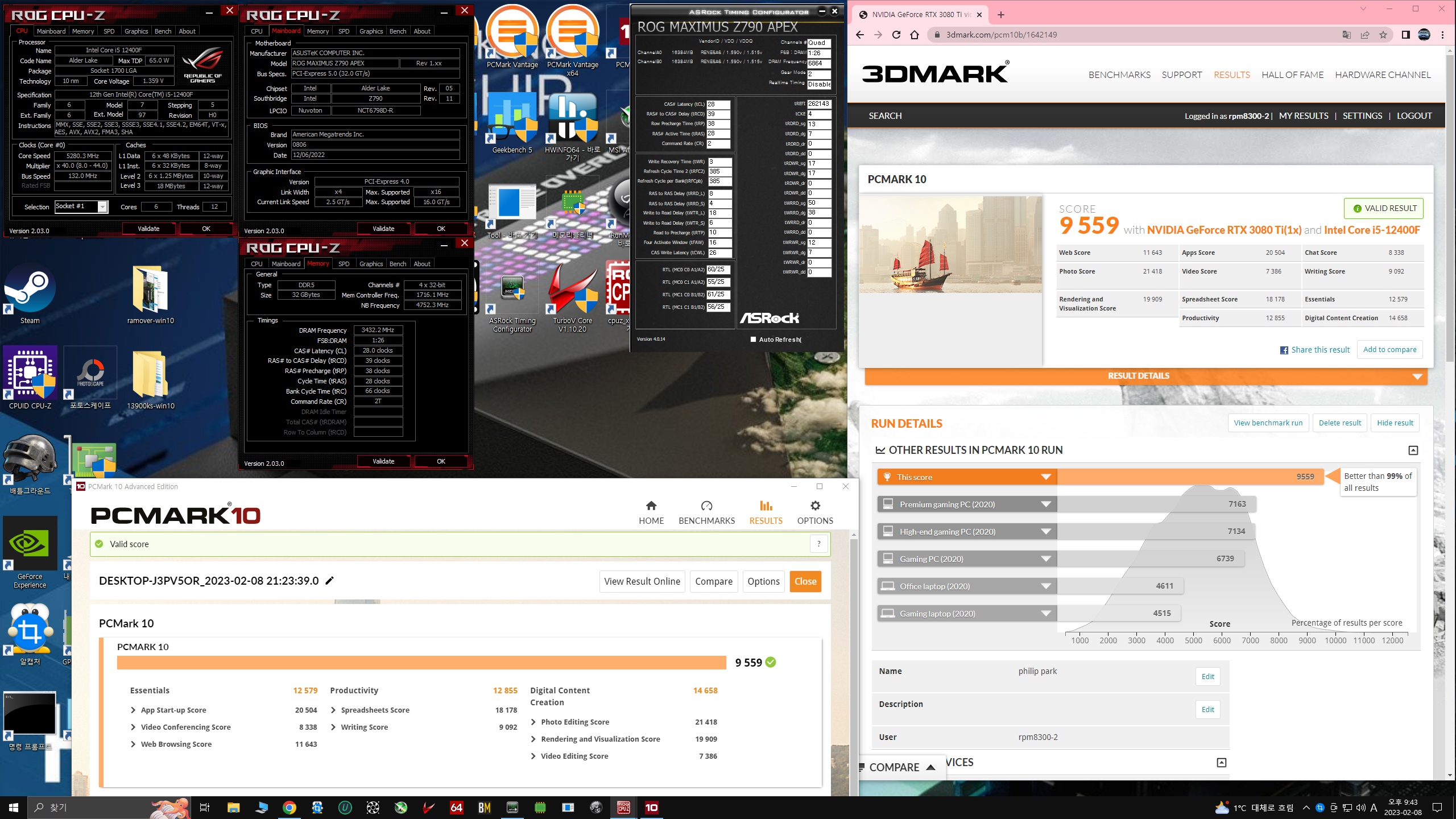This screenshot has height=819, width=1456.
Task: Open the Bench tab in the Mainboard CPU-Z window
Action: coord(398,31)
